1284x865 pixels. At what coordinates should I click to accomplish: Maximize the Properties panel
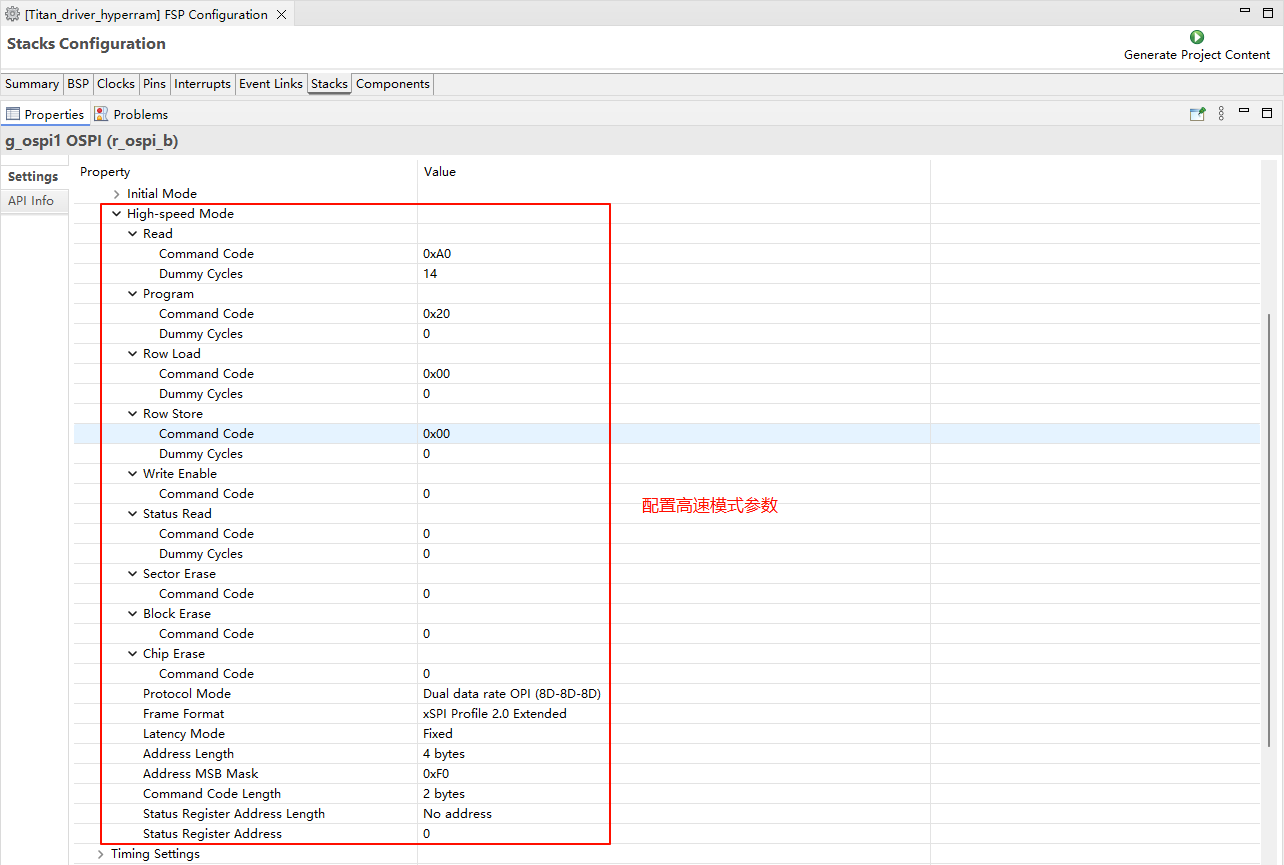pyautogui.click(x=1267, y=112)
